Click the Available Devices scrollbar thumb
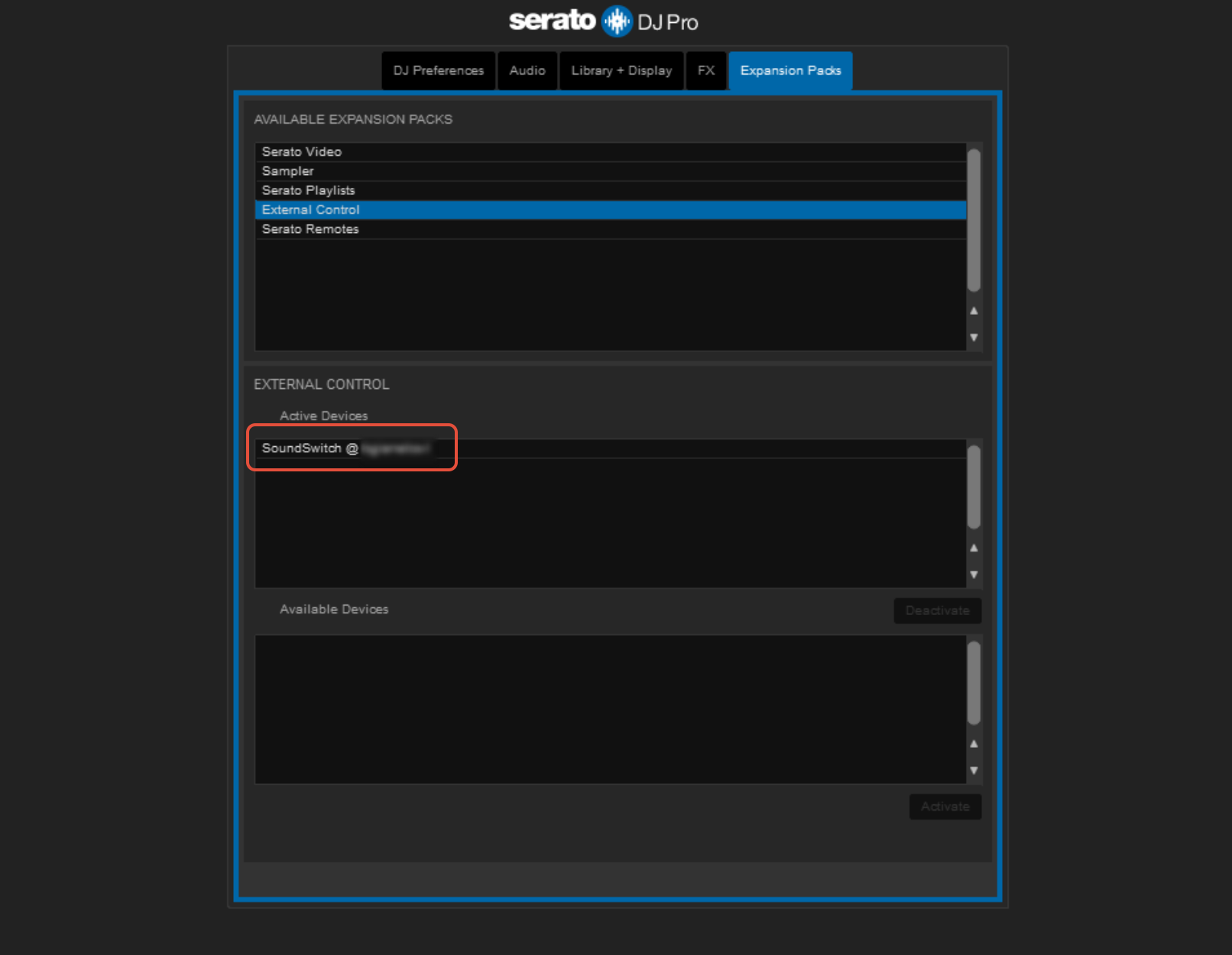The image size is (1232, 955). coord(974,683)
